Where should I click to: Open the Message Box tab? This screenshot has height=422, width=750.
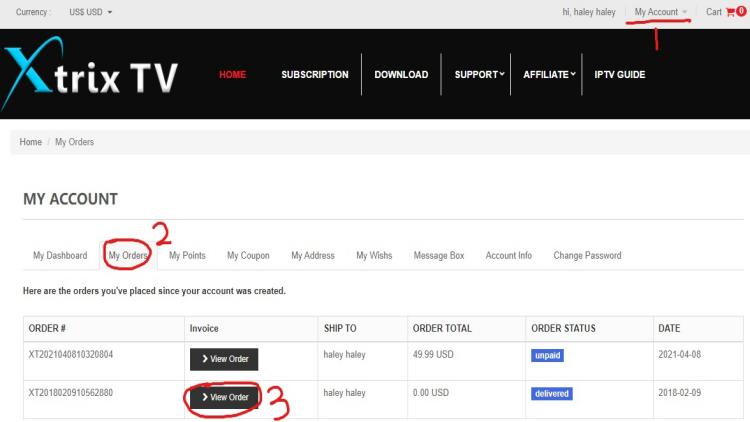click(x=439, y=255)
